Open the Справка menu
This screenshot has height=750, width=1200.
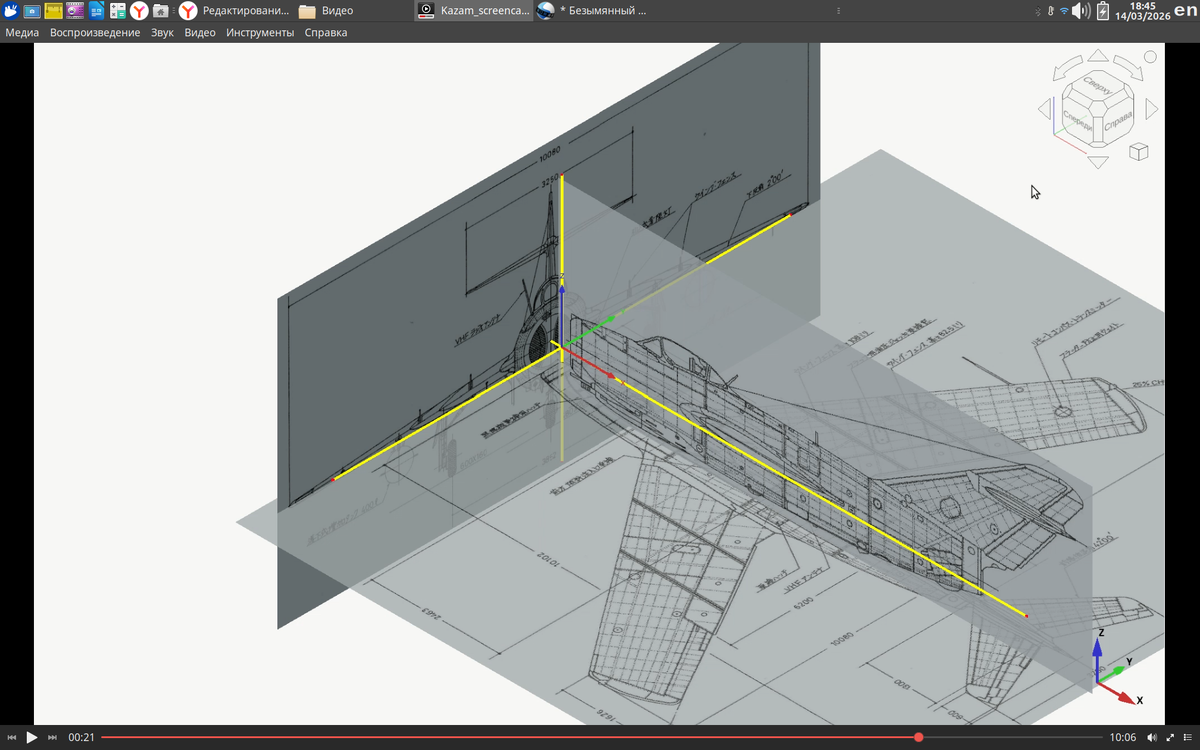click(x=326, y=32)
